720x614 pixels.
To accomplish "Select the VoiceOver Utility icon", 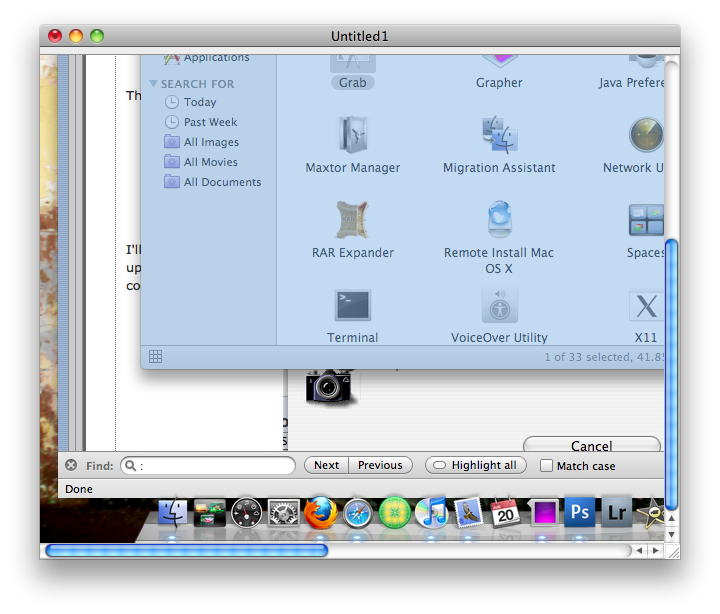I will click(500, 305).
